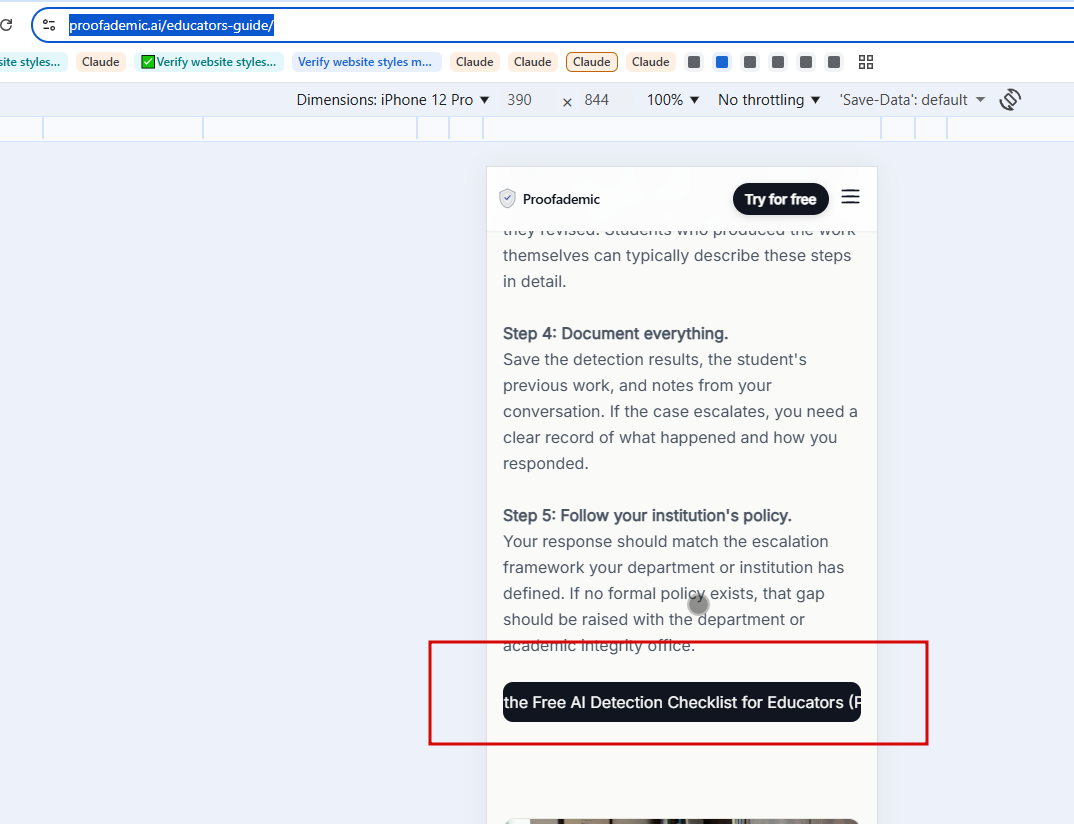Open the blue 'Verify website styles m...' tab group
The height and width of the screenshot is (824, 1074).
pyautogui.click(x=365, y=62)
